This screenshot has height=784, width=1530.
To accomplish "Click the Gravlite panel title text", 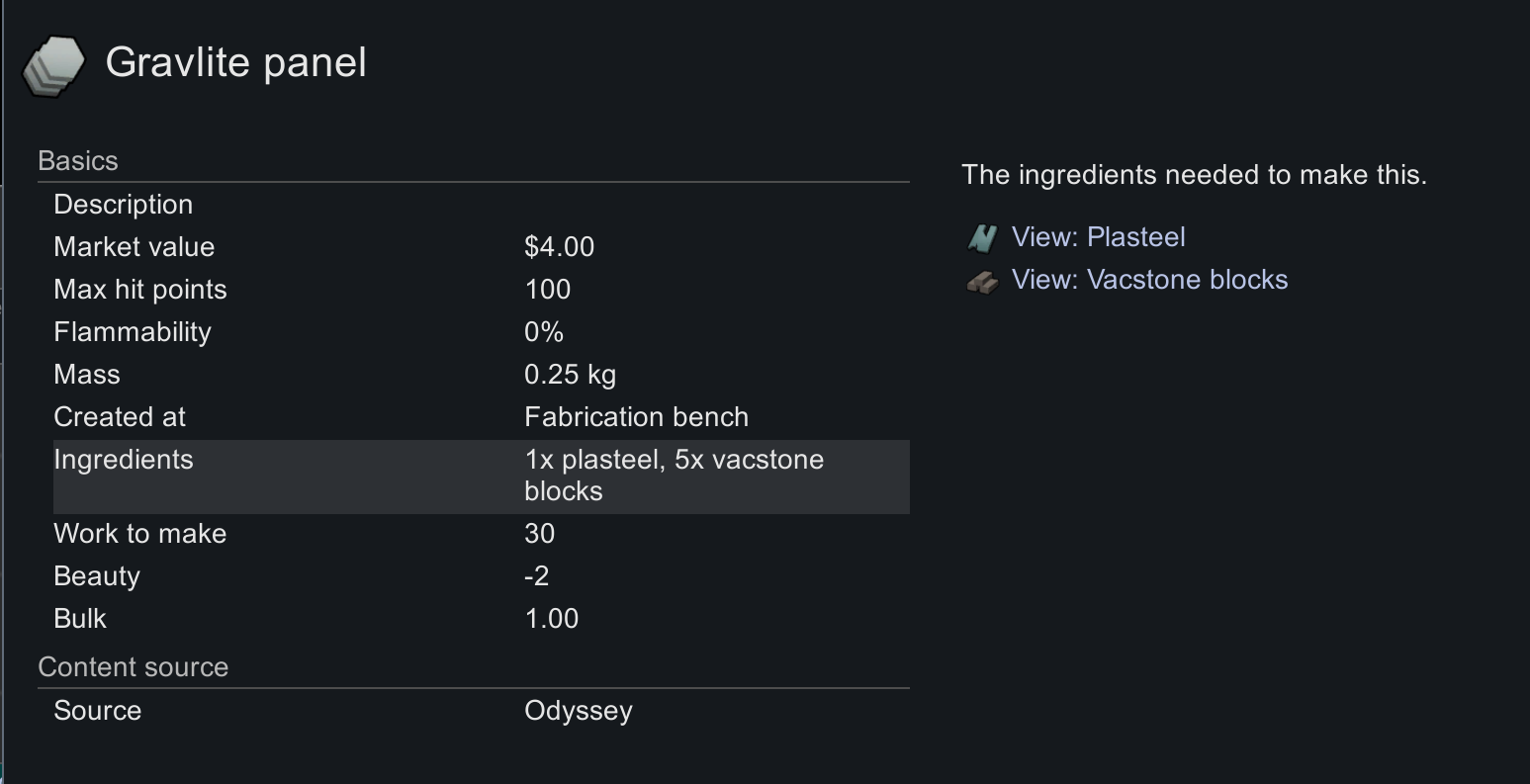I will 236,63.
